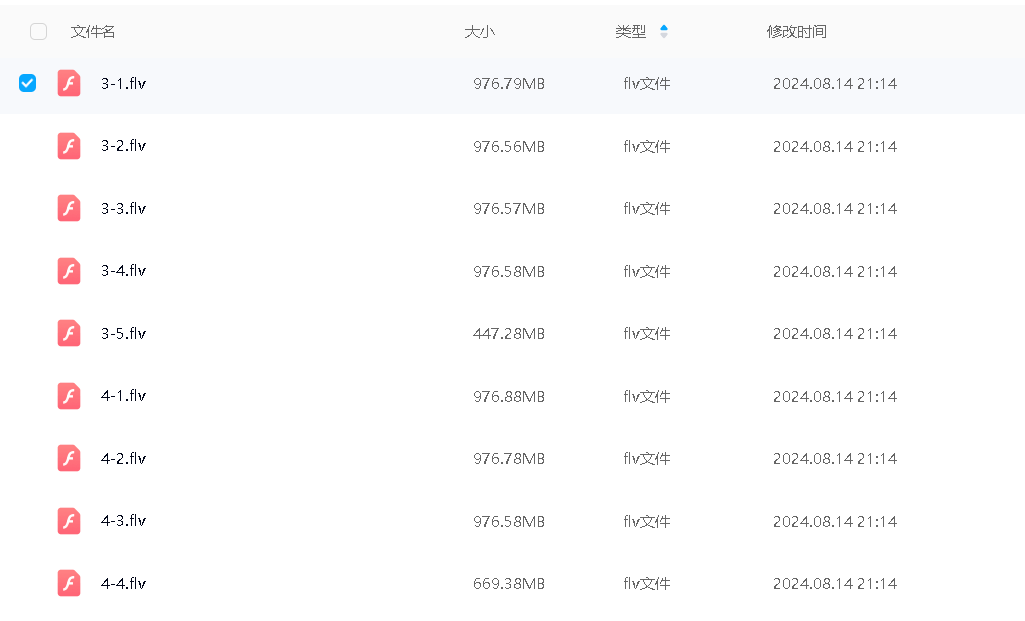Sort list by 修改时间 column header
This screenshot has height=621, width=1025.
(x=796, y=32)
